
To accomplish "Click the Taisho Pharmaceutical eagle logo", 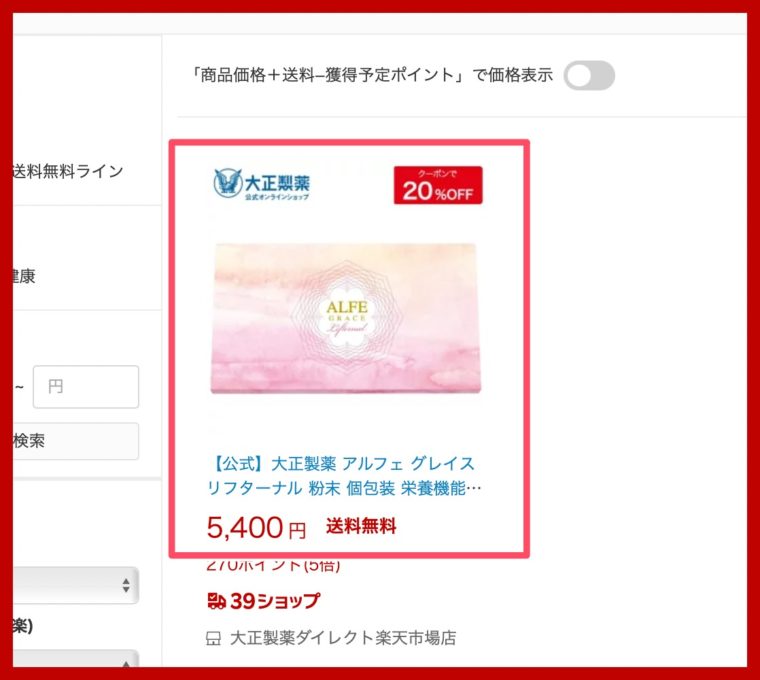I will 228,183.
